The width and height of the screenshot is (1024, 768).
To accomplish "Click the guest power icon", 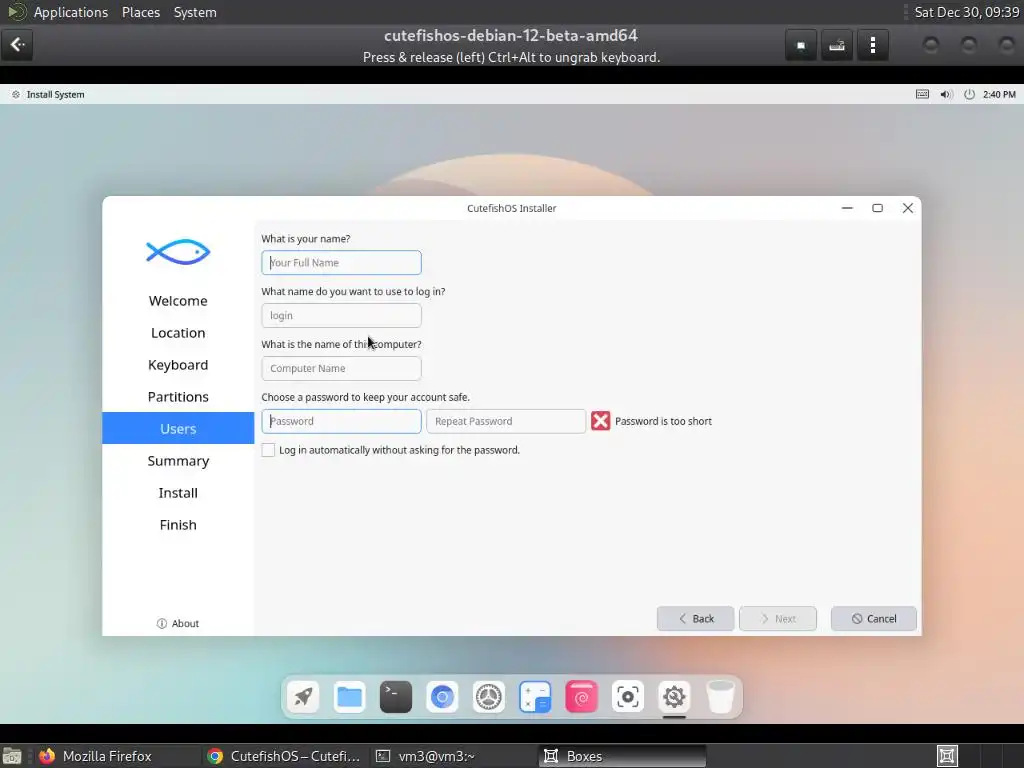I will coord(969,94).
